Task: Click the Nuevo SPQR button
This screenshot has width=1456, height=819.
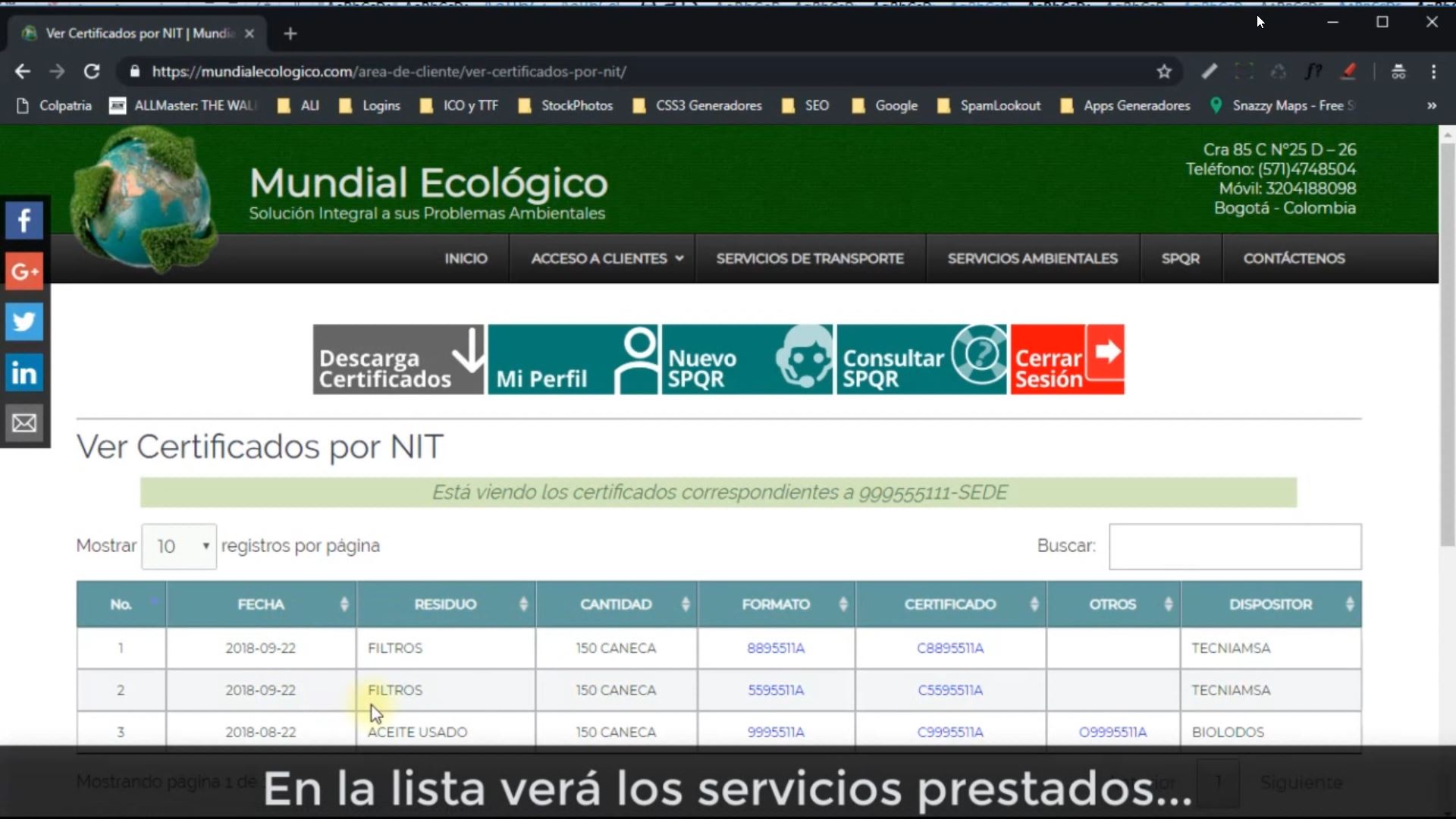Action: pyautogui.click(x=748, y=359)
